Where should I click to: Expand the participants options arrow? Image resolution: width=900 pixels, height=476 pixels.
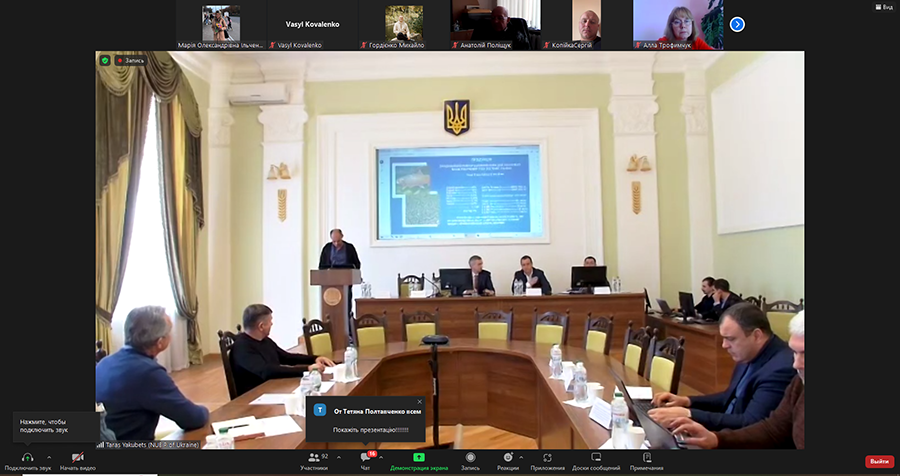point(338,458)
